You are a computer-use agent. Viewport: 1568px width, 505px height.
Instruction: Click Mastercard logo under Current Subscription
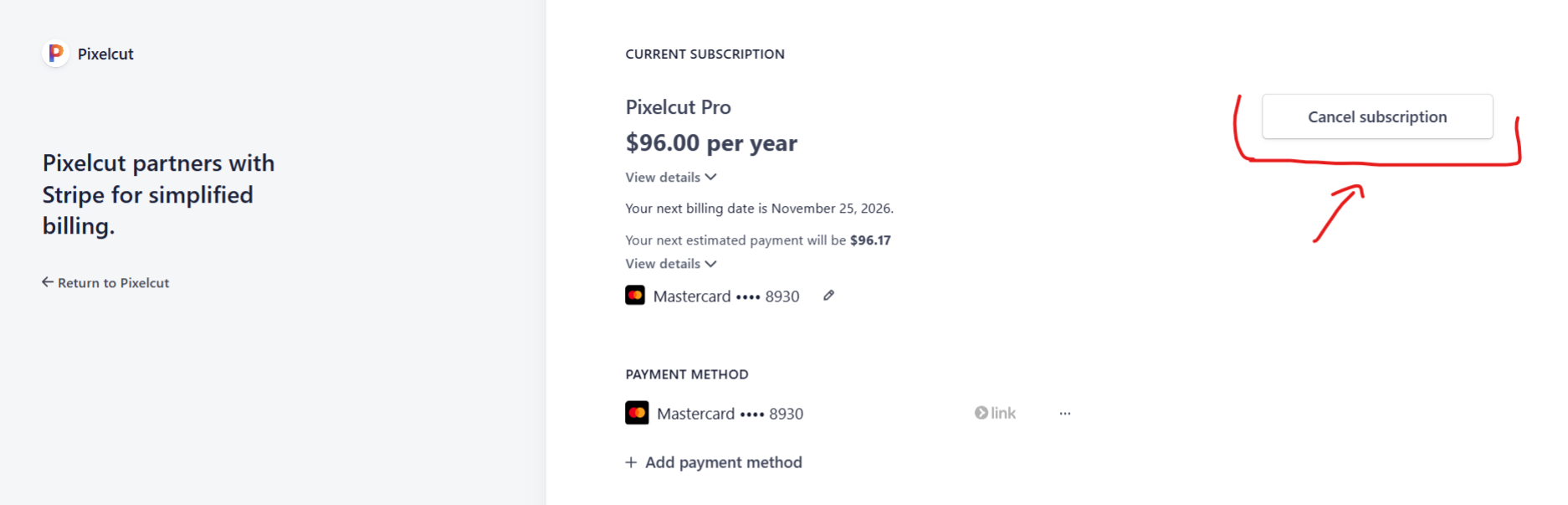(635, 296)
